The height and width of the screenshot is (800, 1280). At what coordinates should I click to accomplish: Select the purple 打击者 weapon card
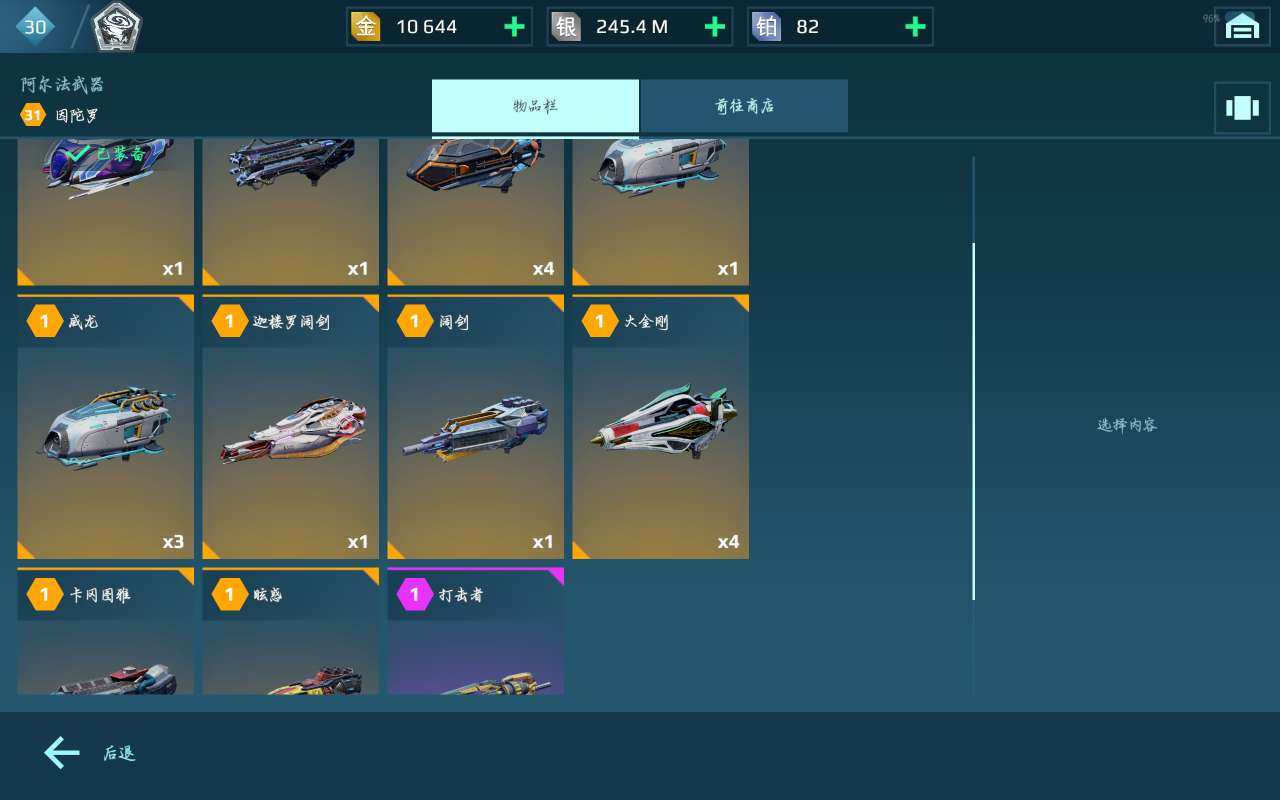pos(475,631)
